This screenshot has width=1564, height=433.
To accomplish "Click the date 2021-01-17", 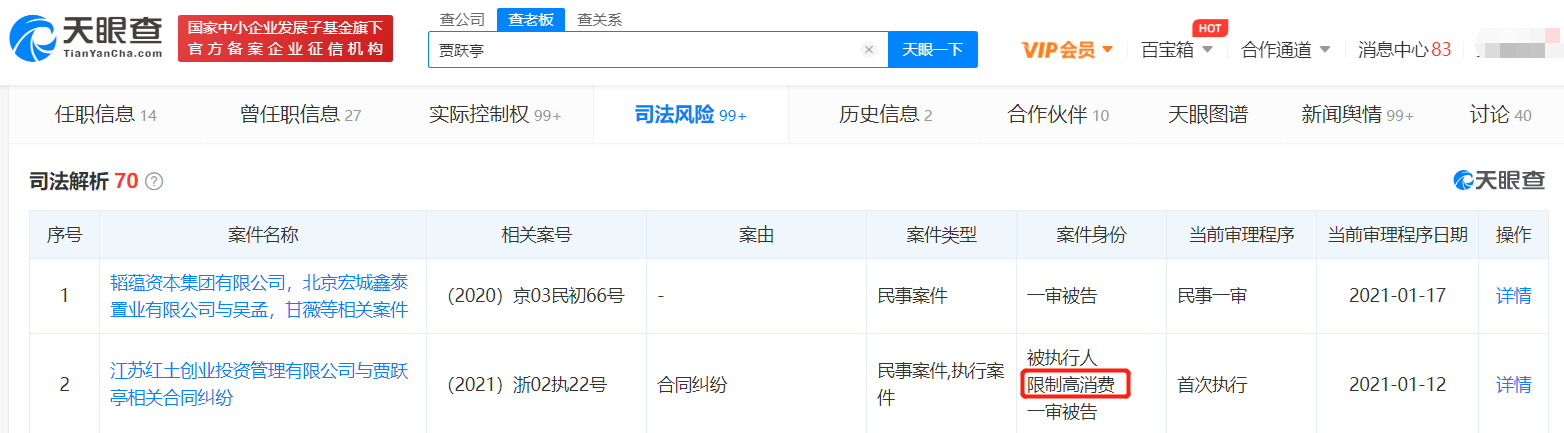I will [1398, 296].
